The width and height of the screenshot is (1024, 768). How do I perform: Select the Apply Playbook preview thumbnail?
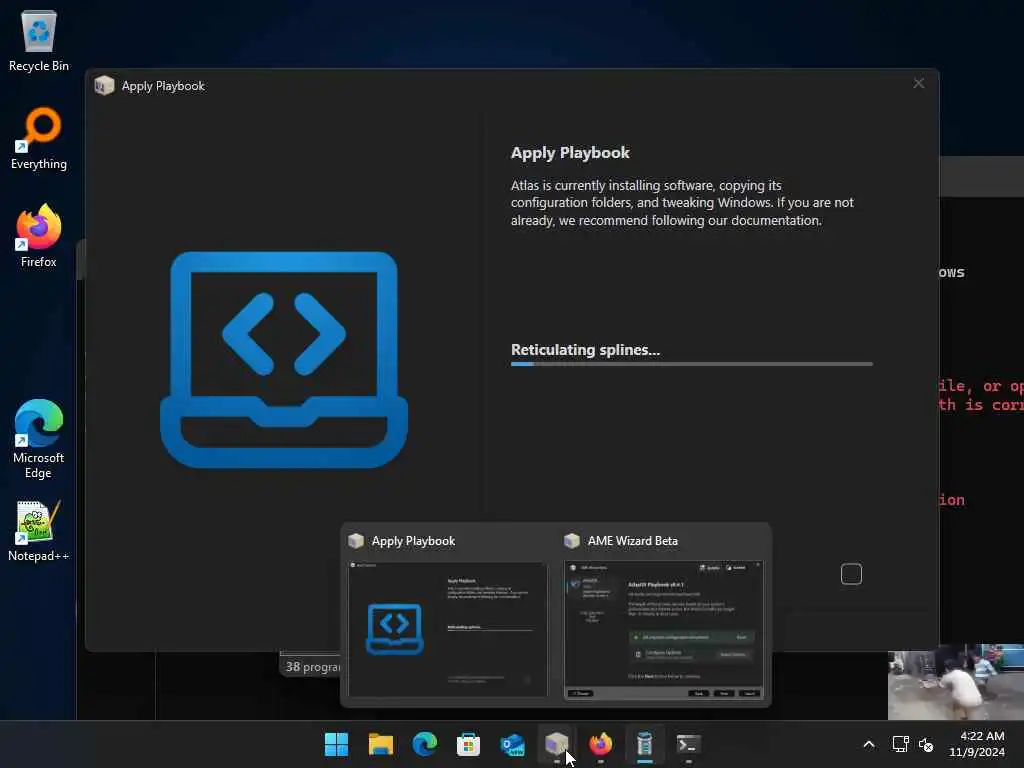tap(448, 629)
